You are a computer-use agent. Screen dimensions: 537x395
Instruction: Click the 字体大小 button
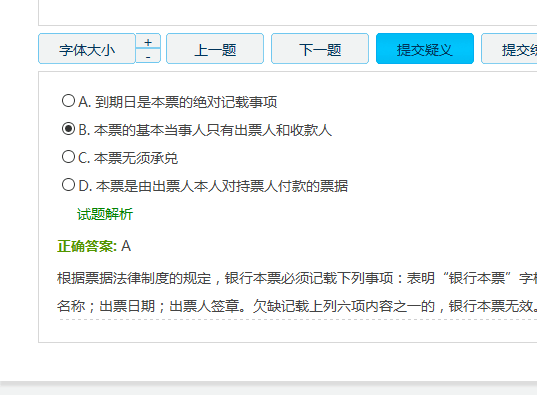point(87,49)
